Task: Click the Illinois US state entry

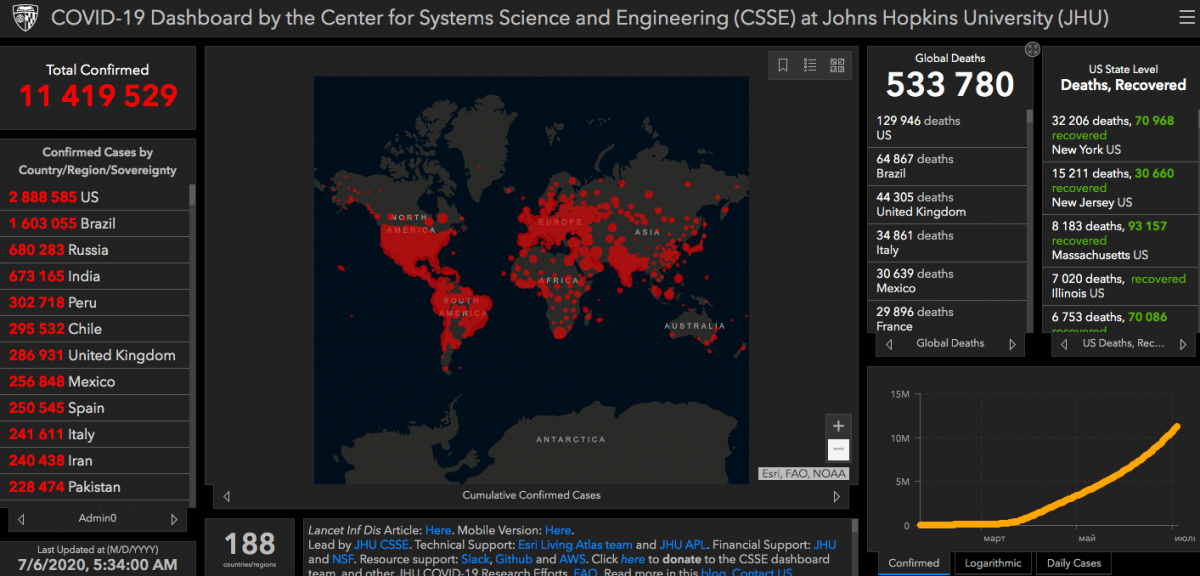Action: (x=1120, y=286)
